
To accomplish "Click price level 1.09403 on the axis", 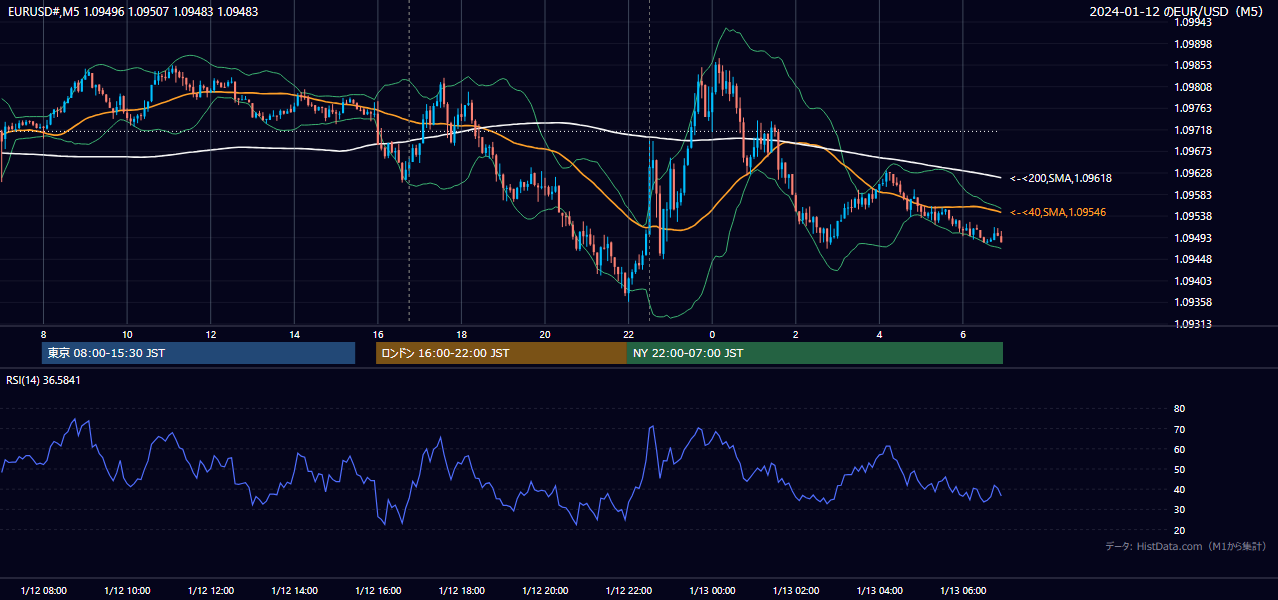I will click(x=1194, y=281).
